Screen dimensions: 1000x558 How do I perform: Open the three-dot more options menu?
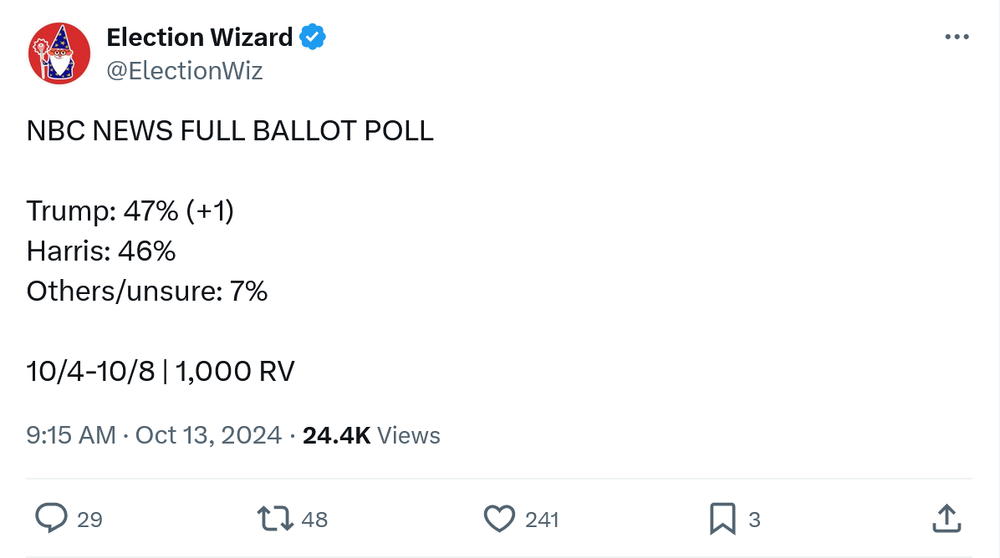pyautogui.click(x=956, y=37)
